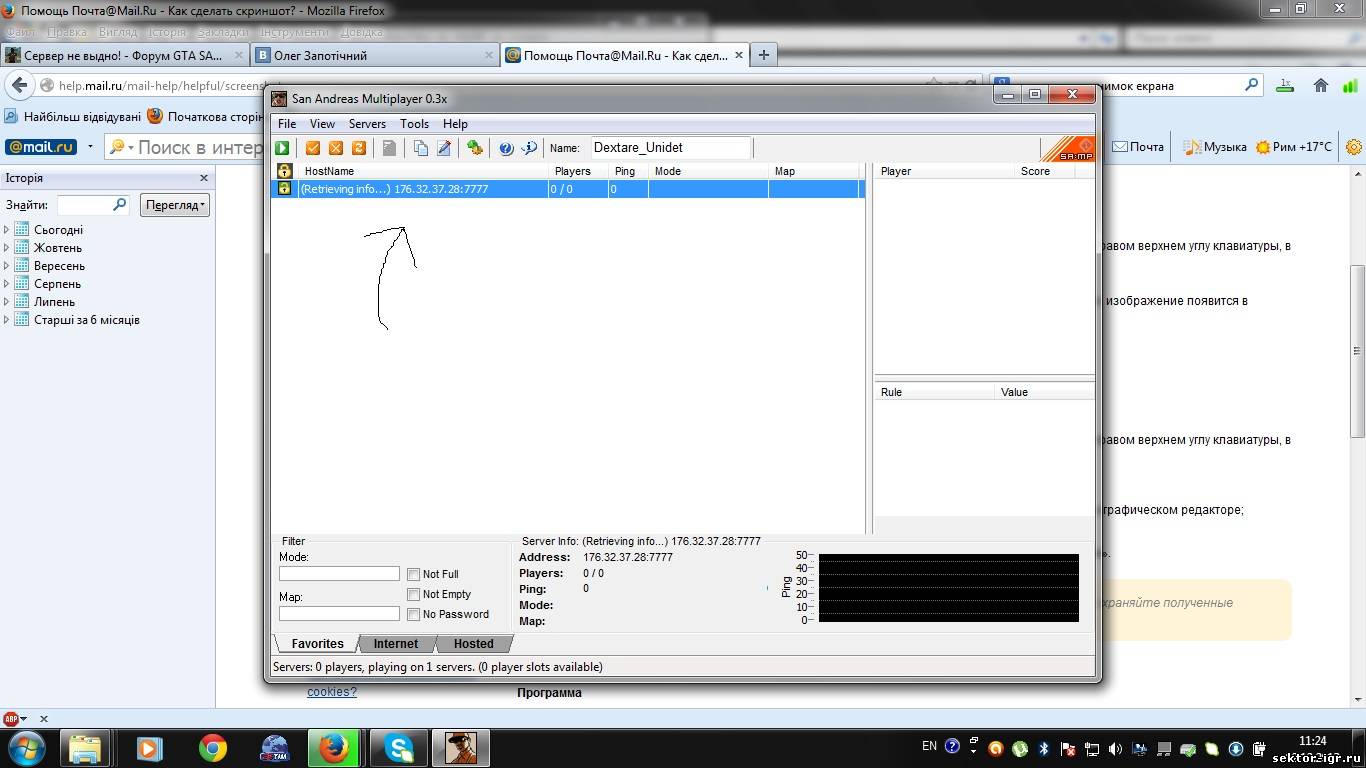Click the orange checkmark Add Server icon
Screen dimensions: 1366x768
tap(313, 148)
